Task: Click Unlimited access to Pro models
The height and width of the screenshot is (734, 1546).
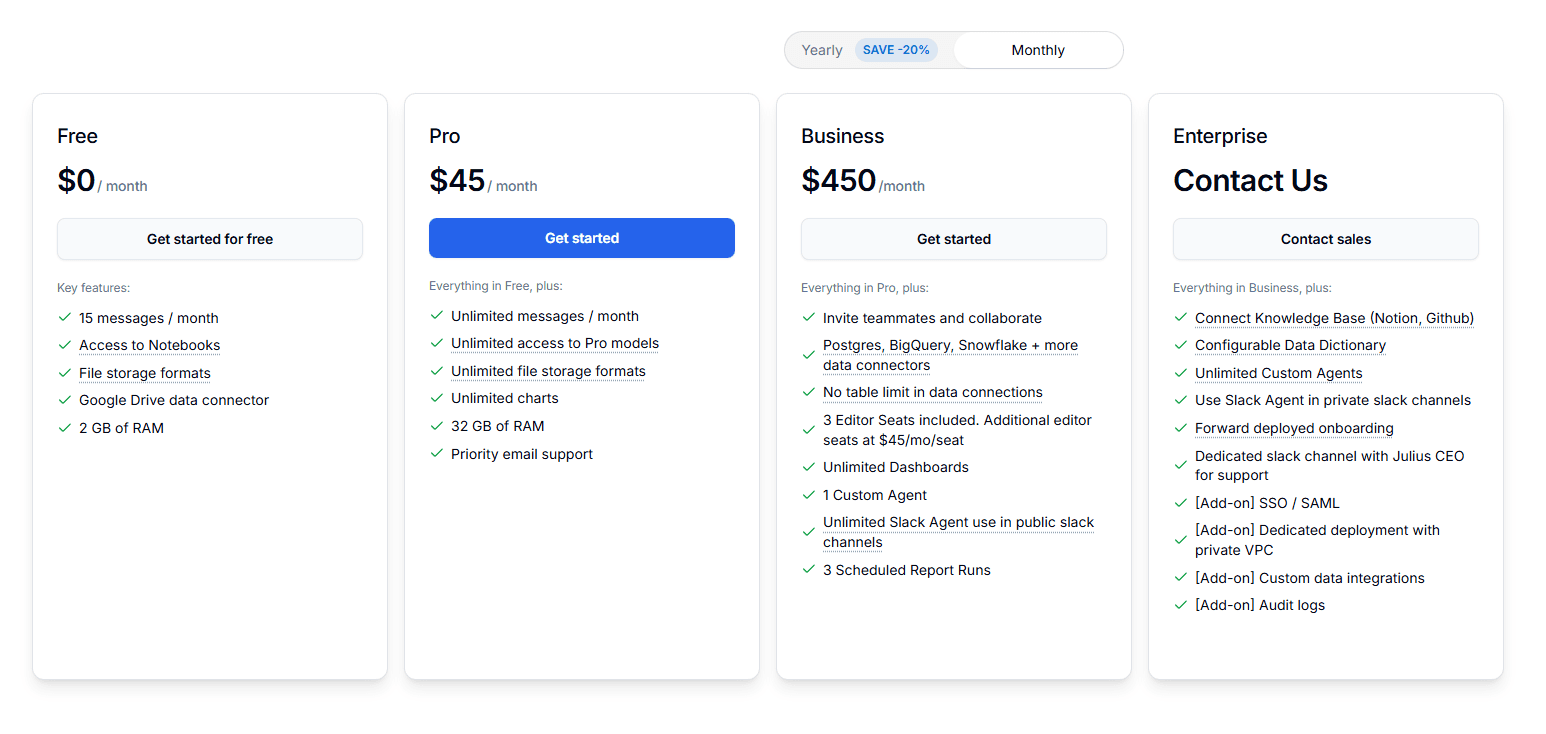Action: point(555,343)
